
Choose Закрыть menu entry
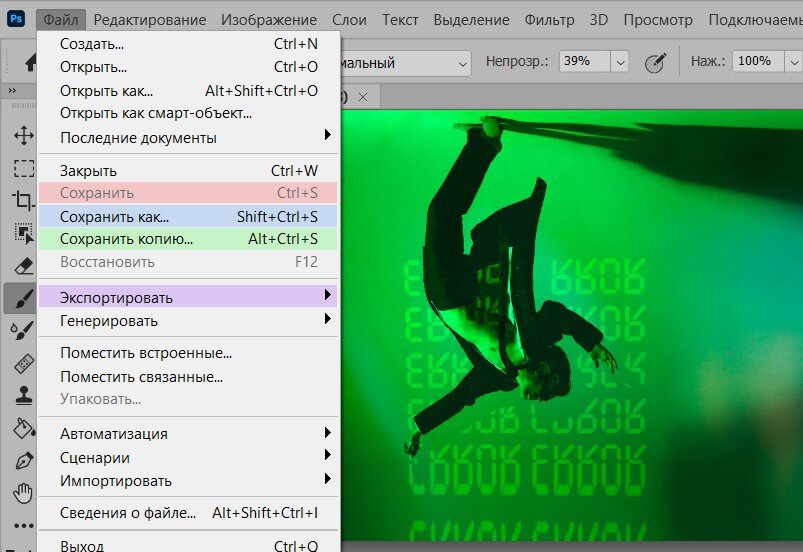(188, 171)
